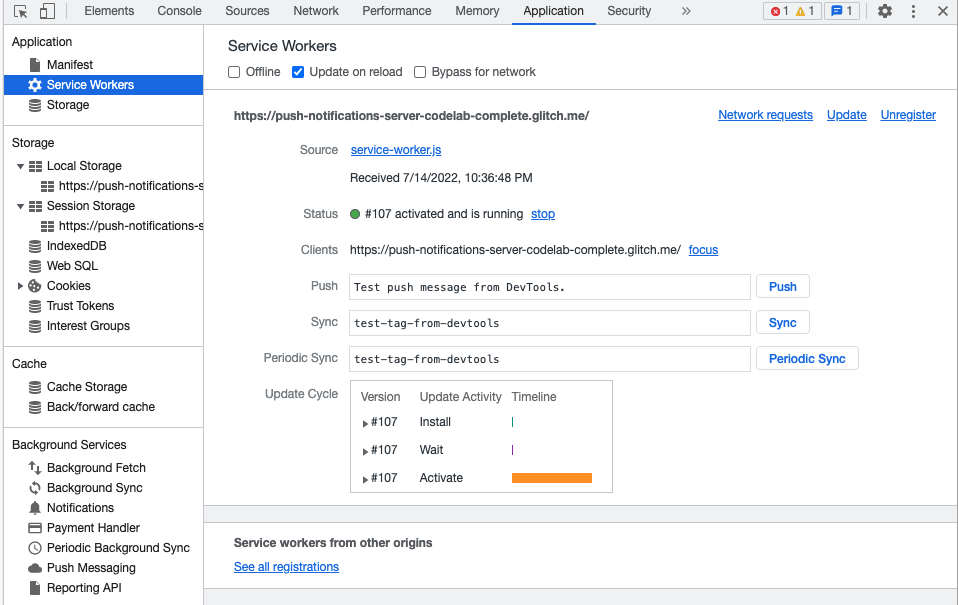Expand the #107 Activate row
This screenshot has height=605, width=958.
tap(365, 479)
